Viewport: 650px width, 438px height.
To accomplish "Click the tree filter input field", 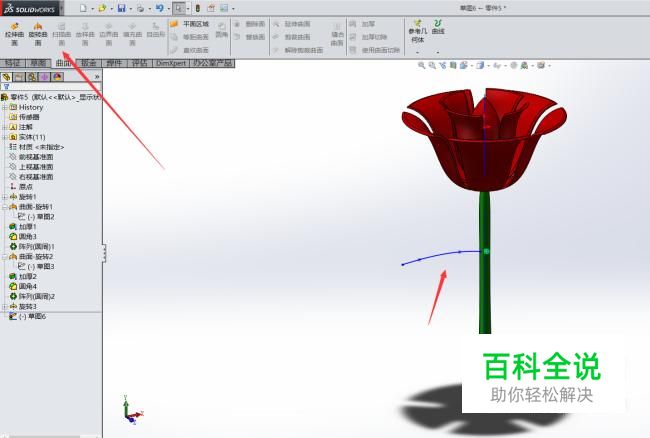I will (x=51, y=87).
